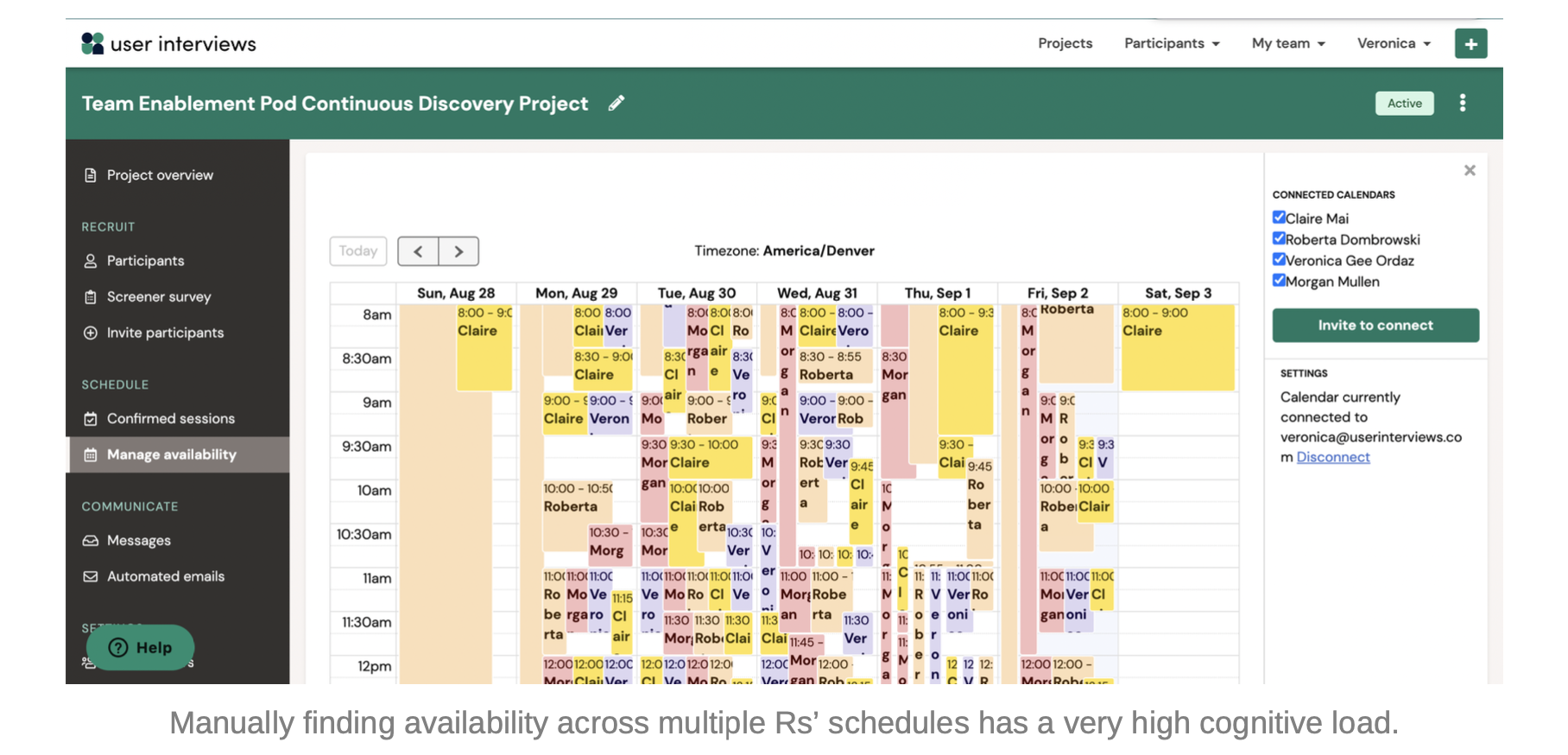The image size is (1568, 755).
Task: Click Claire's 8:00-9:00 event on Sat, Sep 3
Action: click(1178, 346)
